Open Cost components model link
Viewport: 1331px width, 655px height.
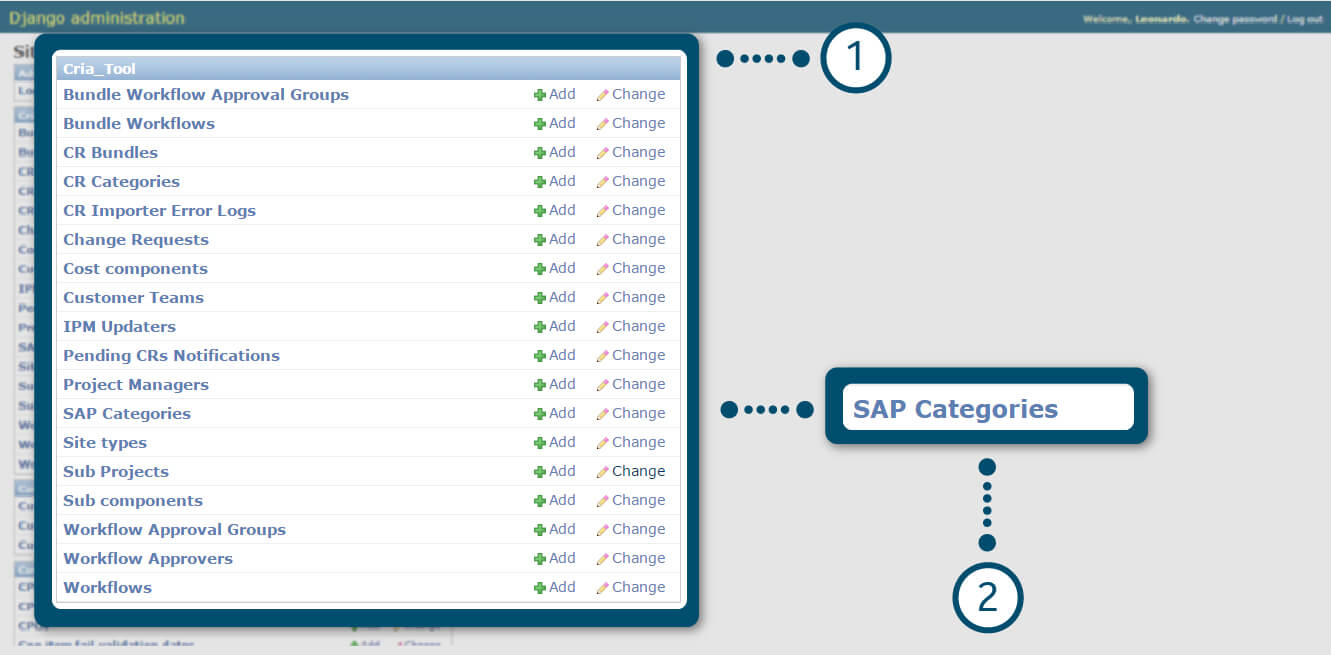pos(135,269)
